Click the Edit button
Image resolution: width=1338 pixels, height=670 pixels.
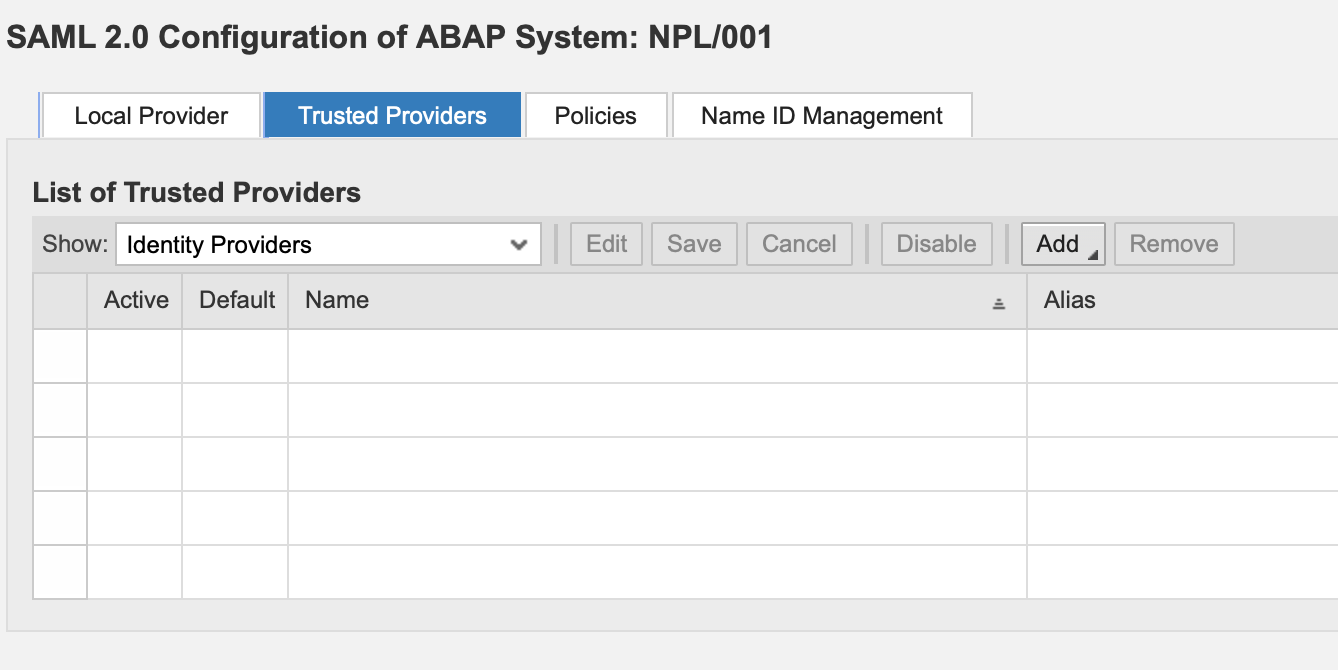point(607,244)
